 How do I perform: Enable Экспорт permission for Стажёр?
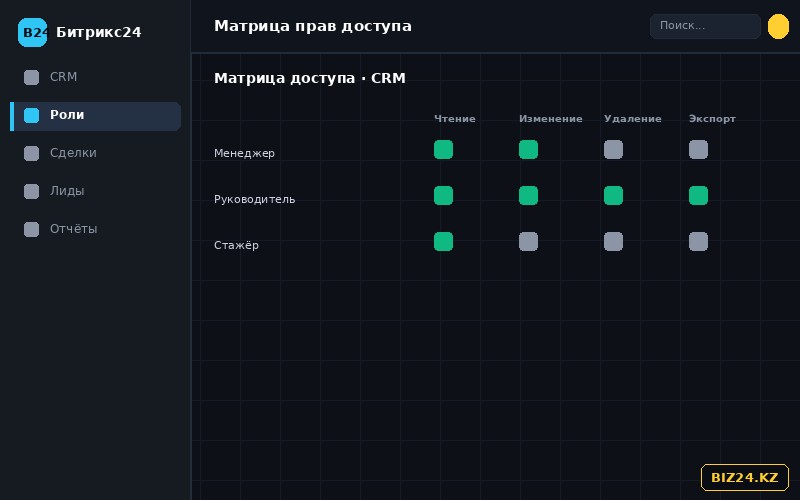coord(698,241)
